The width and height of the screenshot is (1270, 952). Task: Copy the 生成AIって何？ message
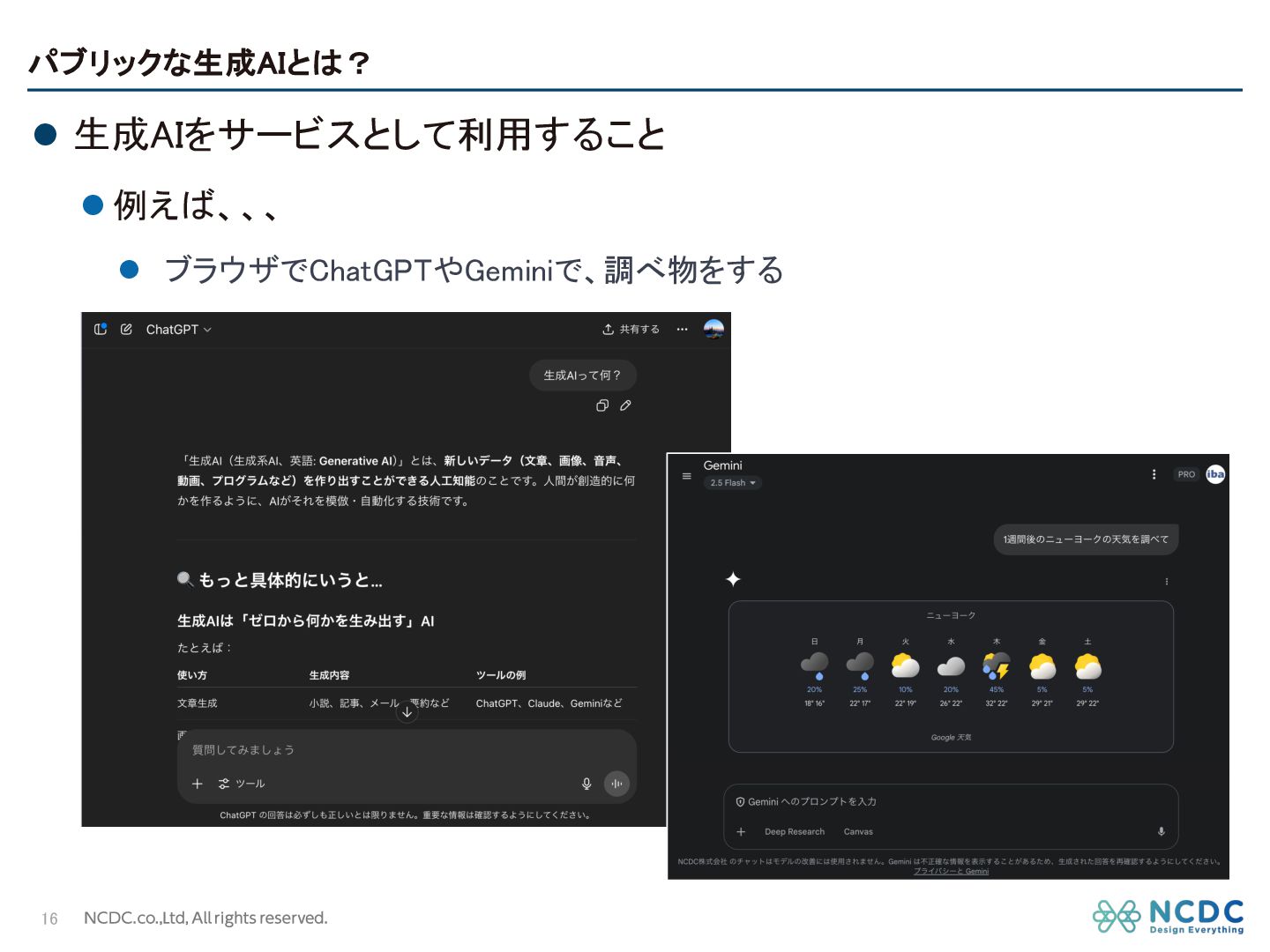tap(602, 405)
